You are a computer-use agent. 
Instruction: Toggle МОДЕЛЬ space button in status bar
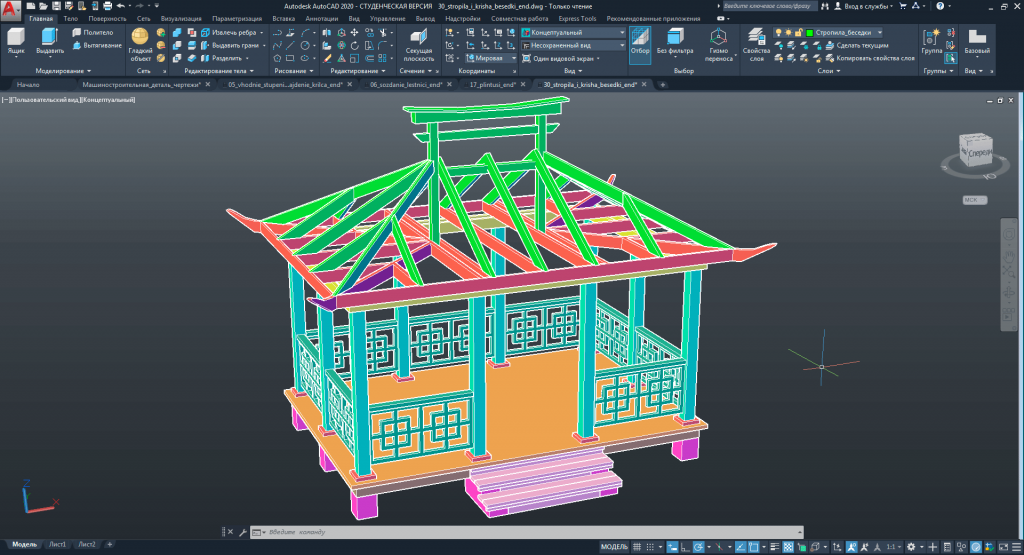pyautogui.click(x=613, y=547)
